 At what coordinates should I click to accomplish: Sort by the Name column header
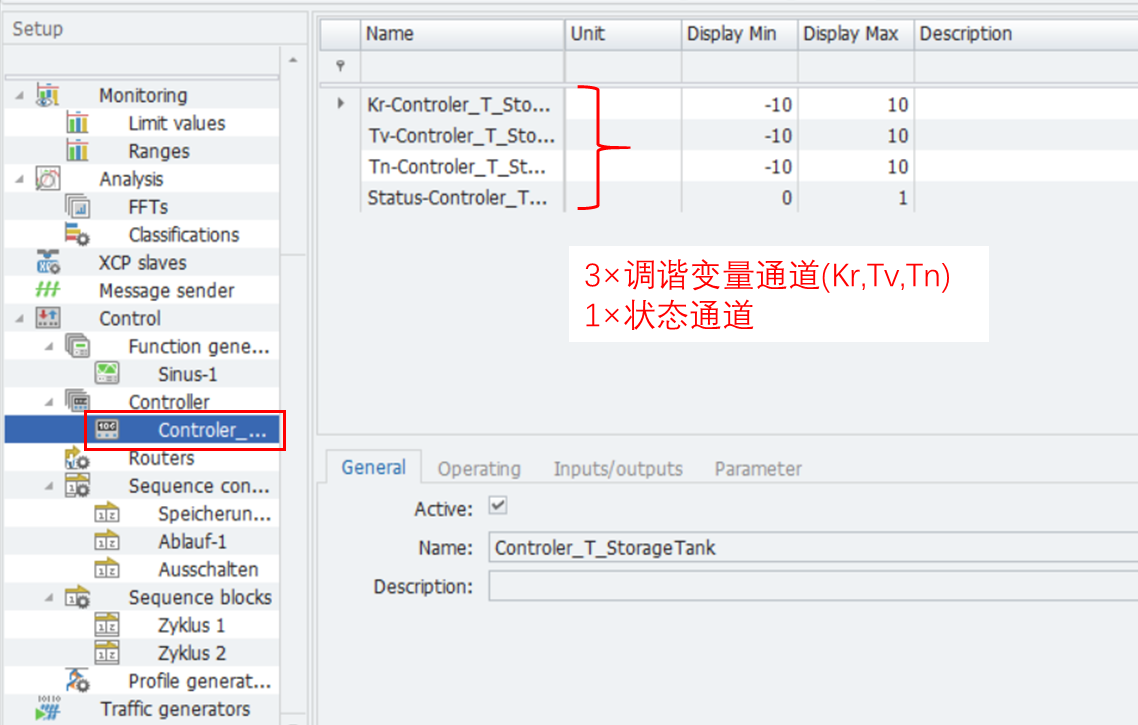click(x=462, y=34)
